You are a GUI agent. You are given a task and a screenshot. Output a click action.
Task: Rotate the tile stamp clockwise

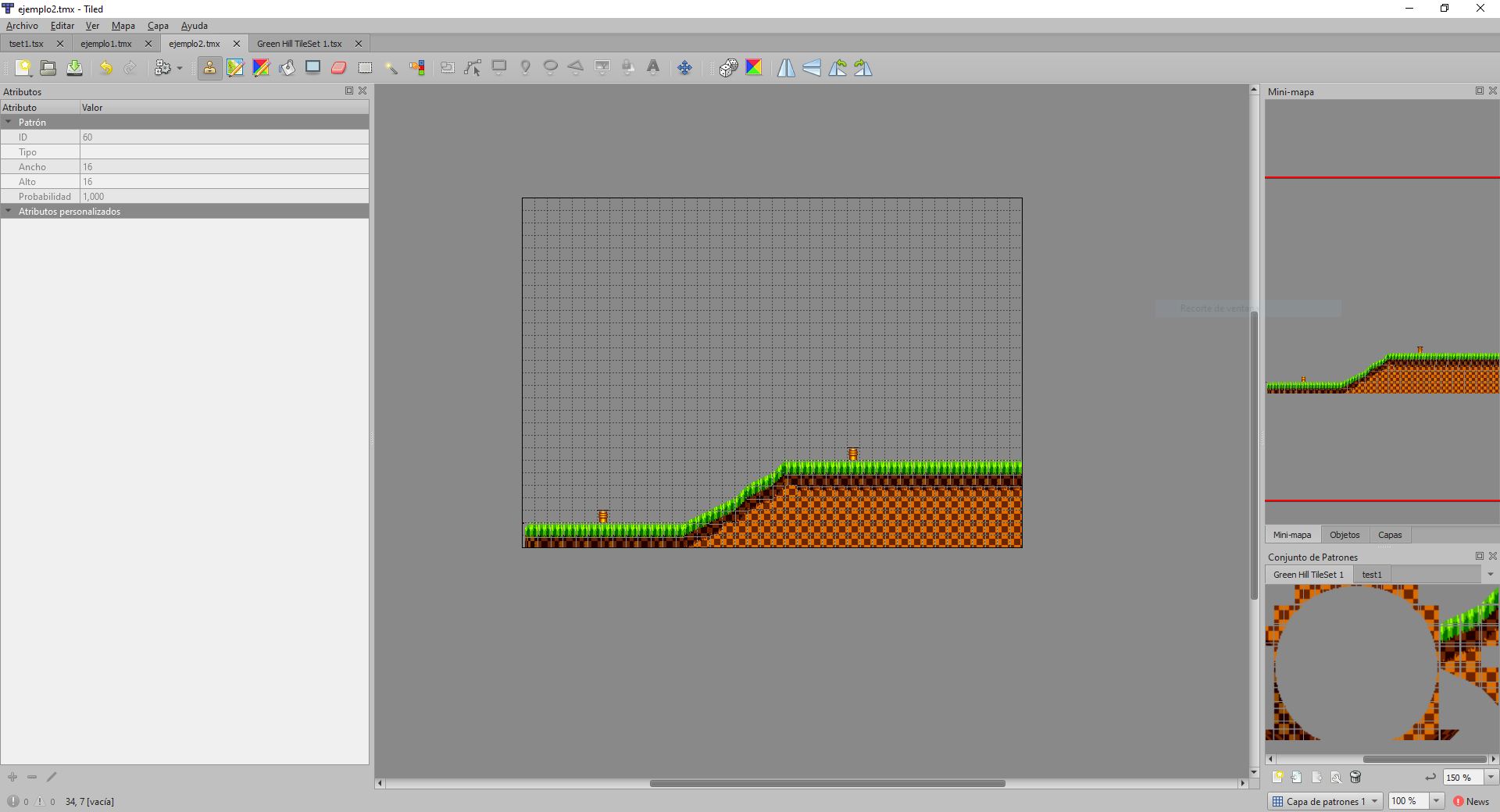click(862, 68)
